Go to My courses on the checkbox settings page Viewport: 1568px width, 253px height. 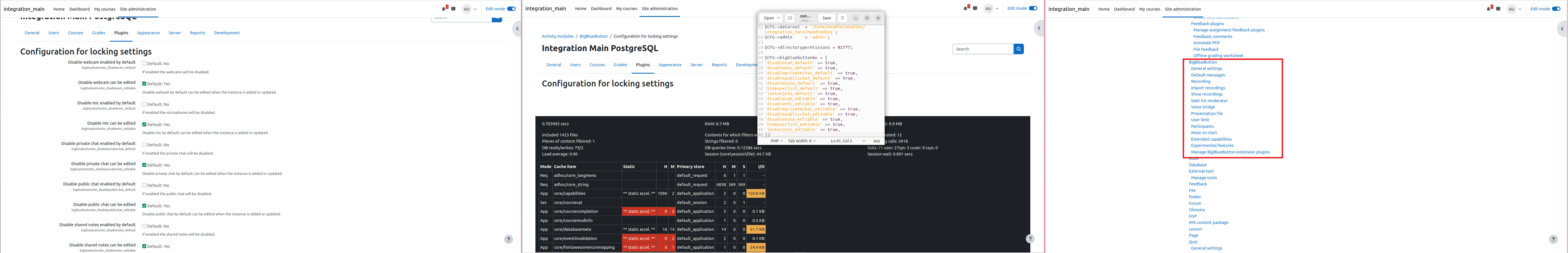(x=104, y=9)
